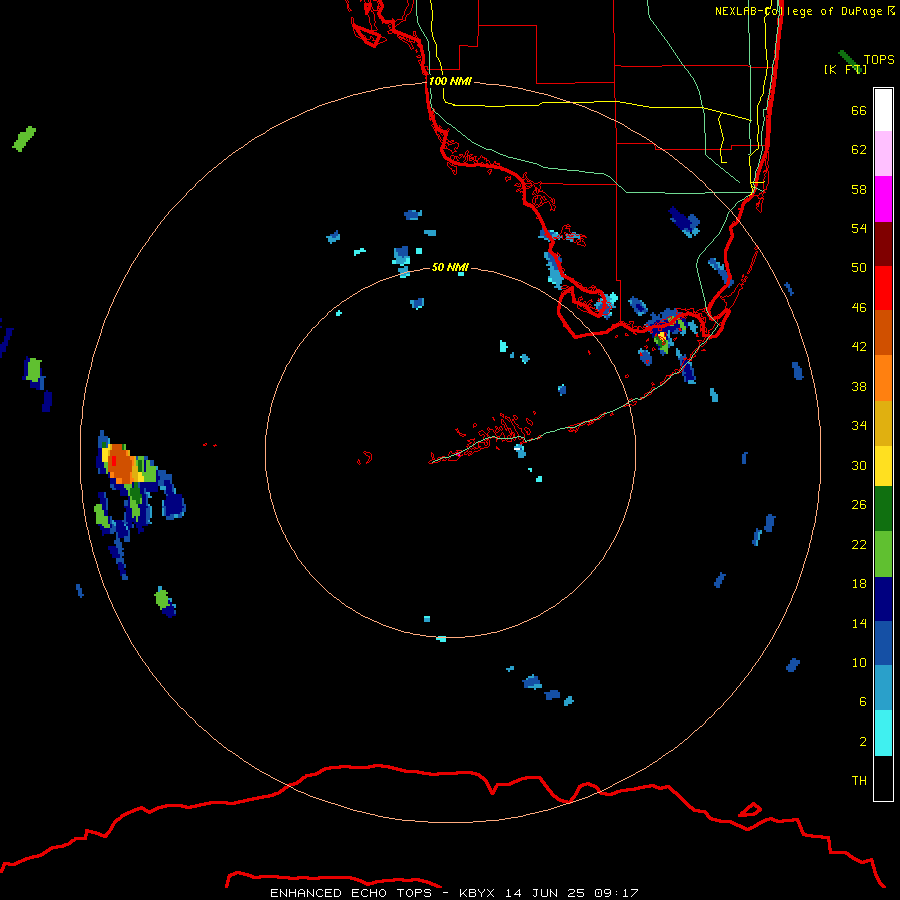900x900 pixels.
Task: Click the legend value "10"
Action: [x=859, y=663]
